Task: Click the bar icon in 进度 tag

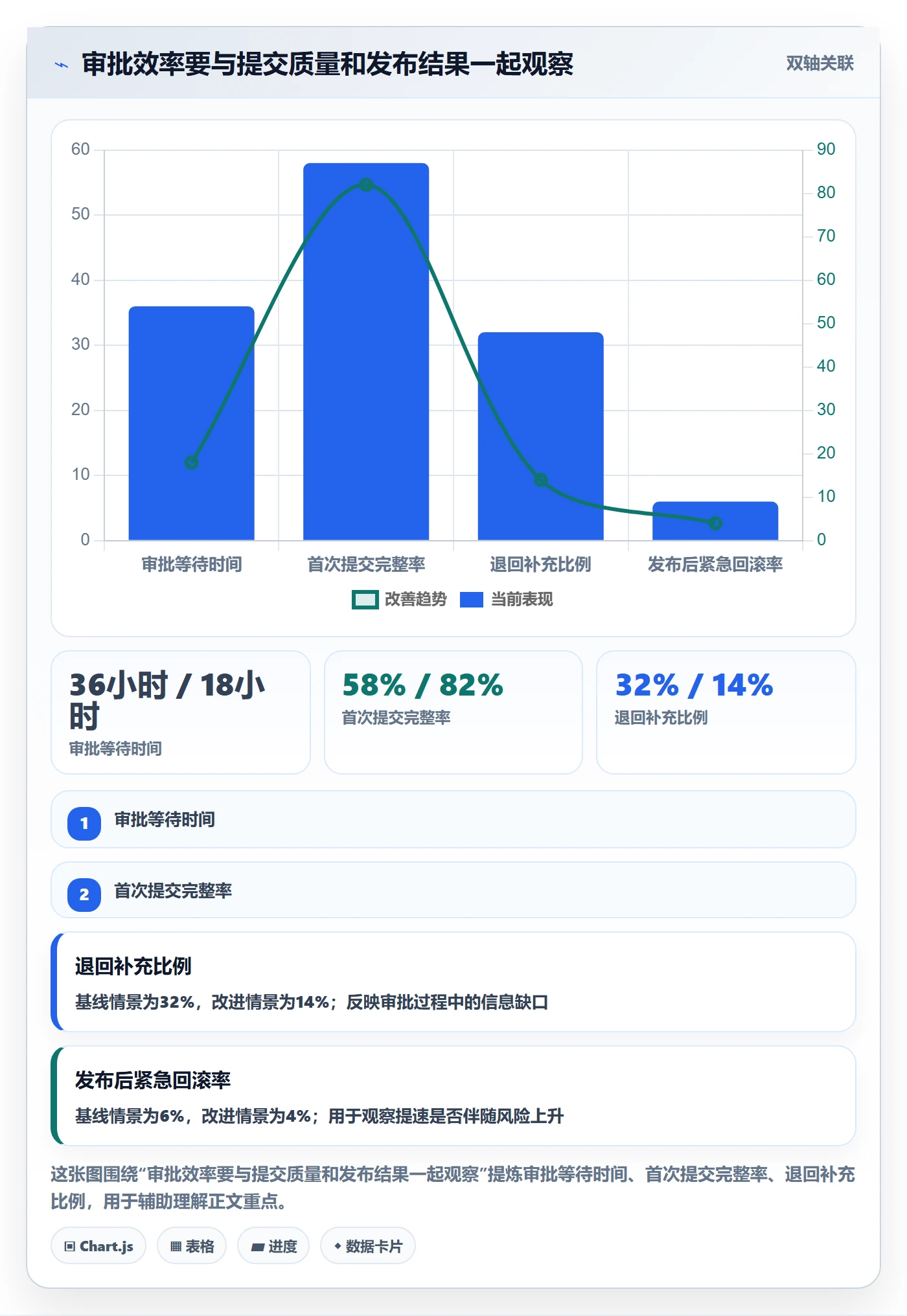Action: coord(257,1247)
